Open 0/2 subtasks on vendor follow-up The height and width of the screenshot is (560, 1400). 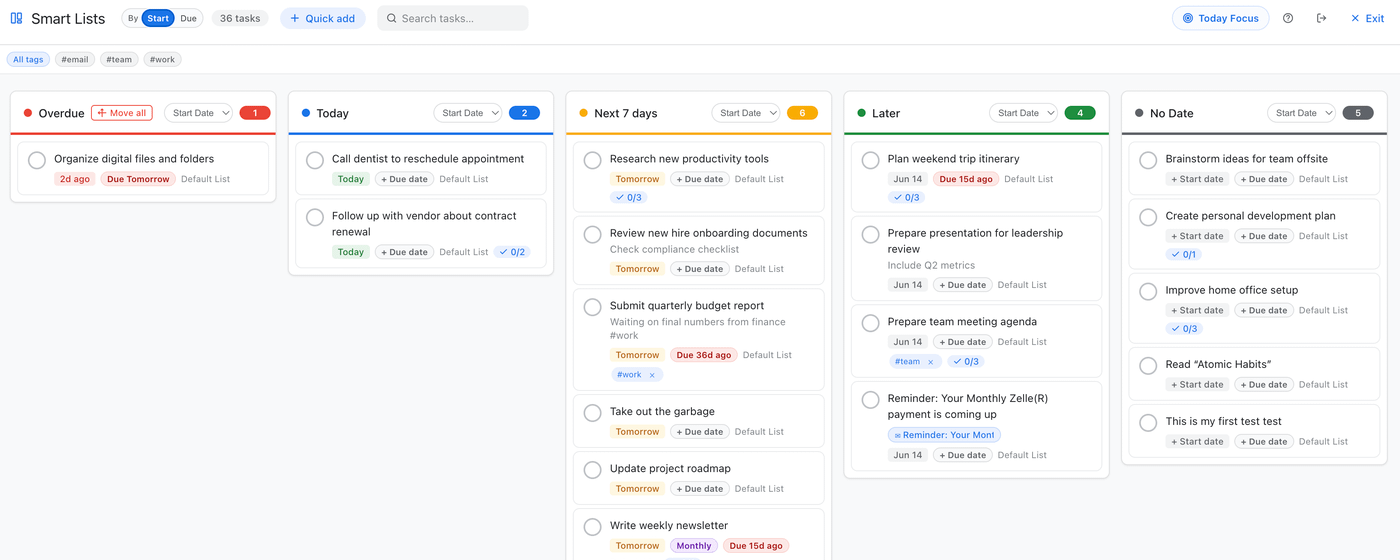click(512, 252)
